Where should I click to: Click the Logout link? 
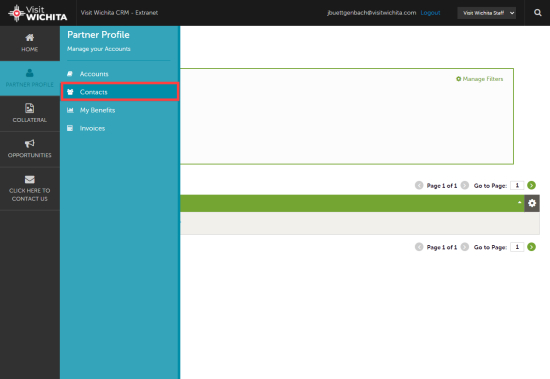[x=430, y=13]
